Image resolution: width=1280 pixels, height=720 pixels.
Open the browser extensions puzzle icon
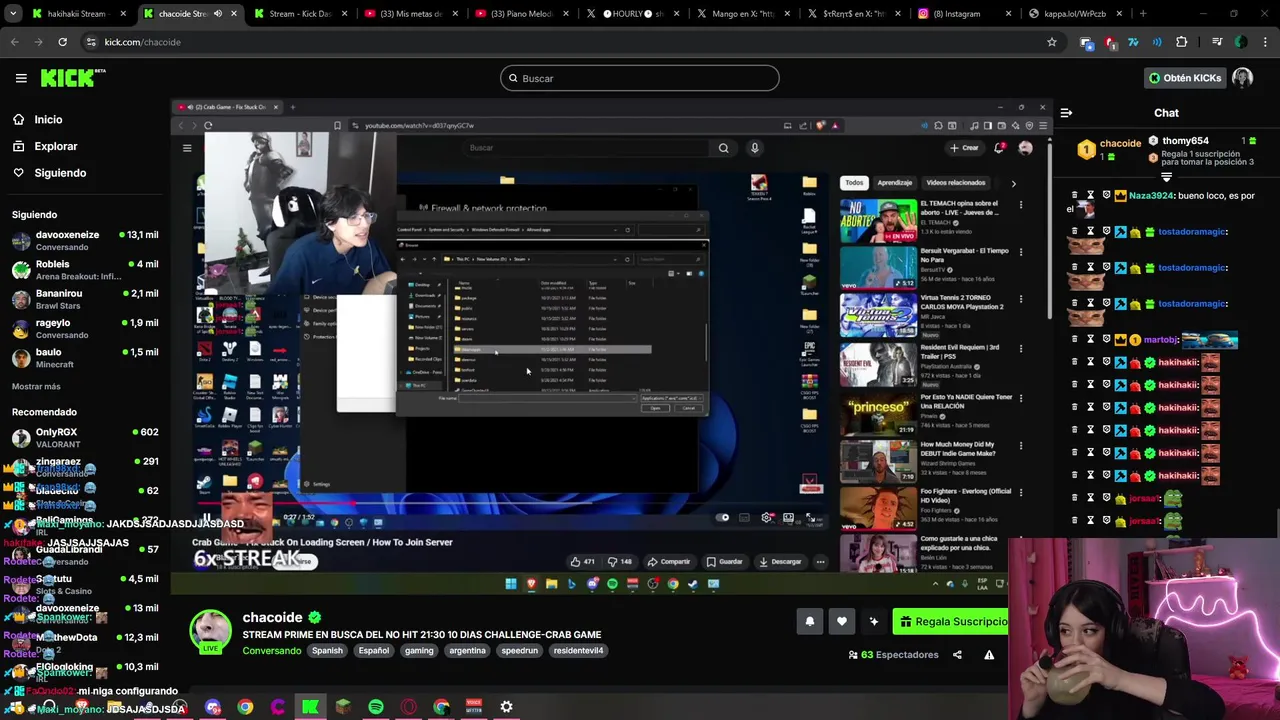(x=1181, y=42)
